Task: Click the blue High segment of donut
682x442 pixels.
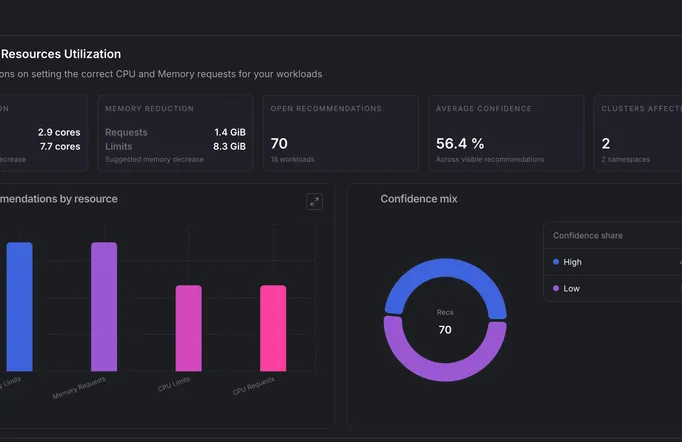Action: (445, 268)
